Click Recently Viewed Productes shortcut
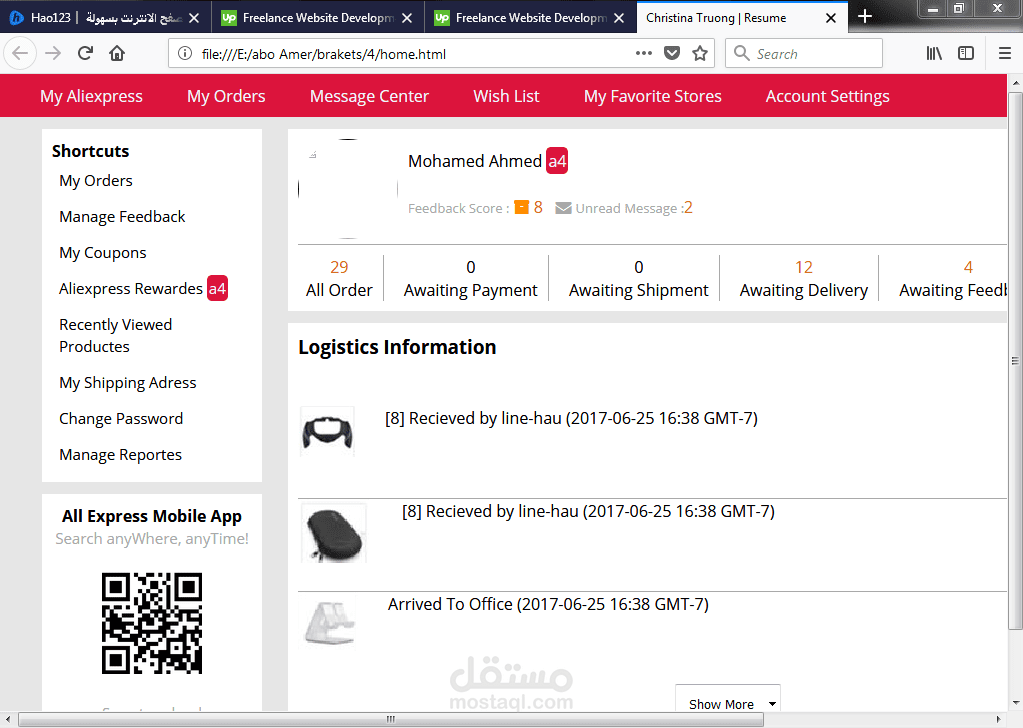This screenshot has width=1023, height=728. pyautogui.click(x=115, y=335)
